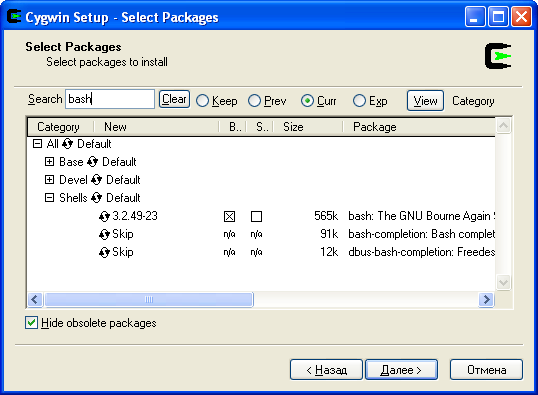The image size is (538, 395).
Task: Select the Exp radio button
Action: [359, 101]
